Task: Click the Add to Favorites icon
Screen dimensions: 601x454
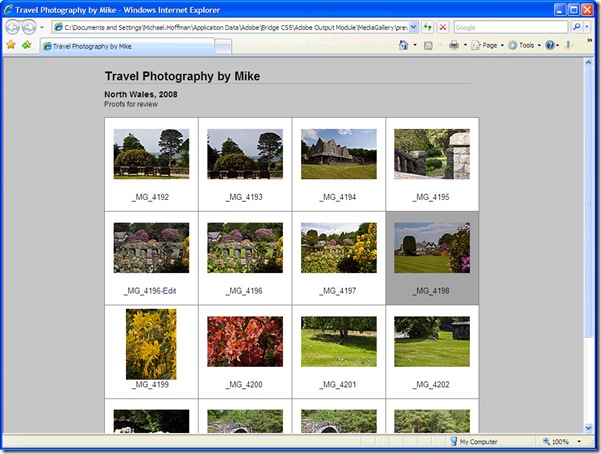Action: [x=26, y=45]
